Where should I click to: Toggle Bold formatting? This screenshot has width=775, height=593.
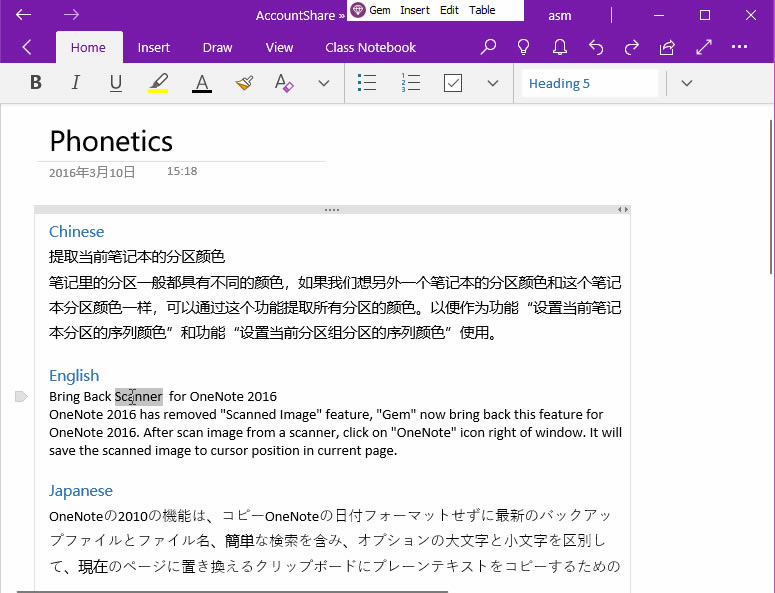click(x=36, y=83)
